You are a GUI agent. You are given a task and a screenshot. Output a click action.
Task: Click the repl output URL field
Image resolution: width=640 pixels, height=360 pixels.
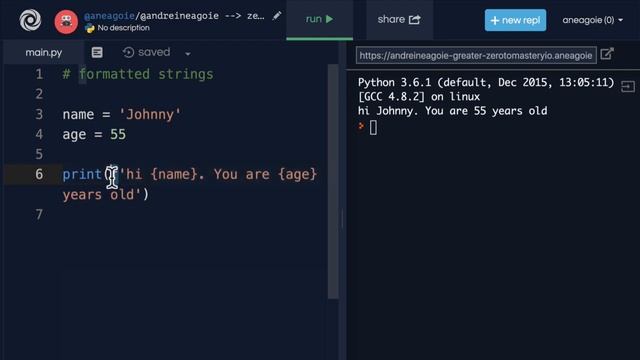(476, 56)
